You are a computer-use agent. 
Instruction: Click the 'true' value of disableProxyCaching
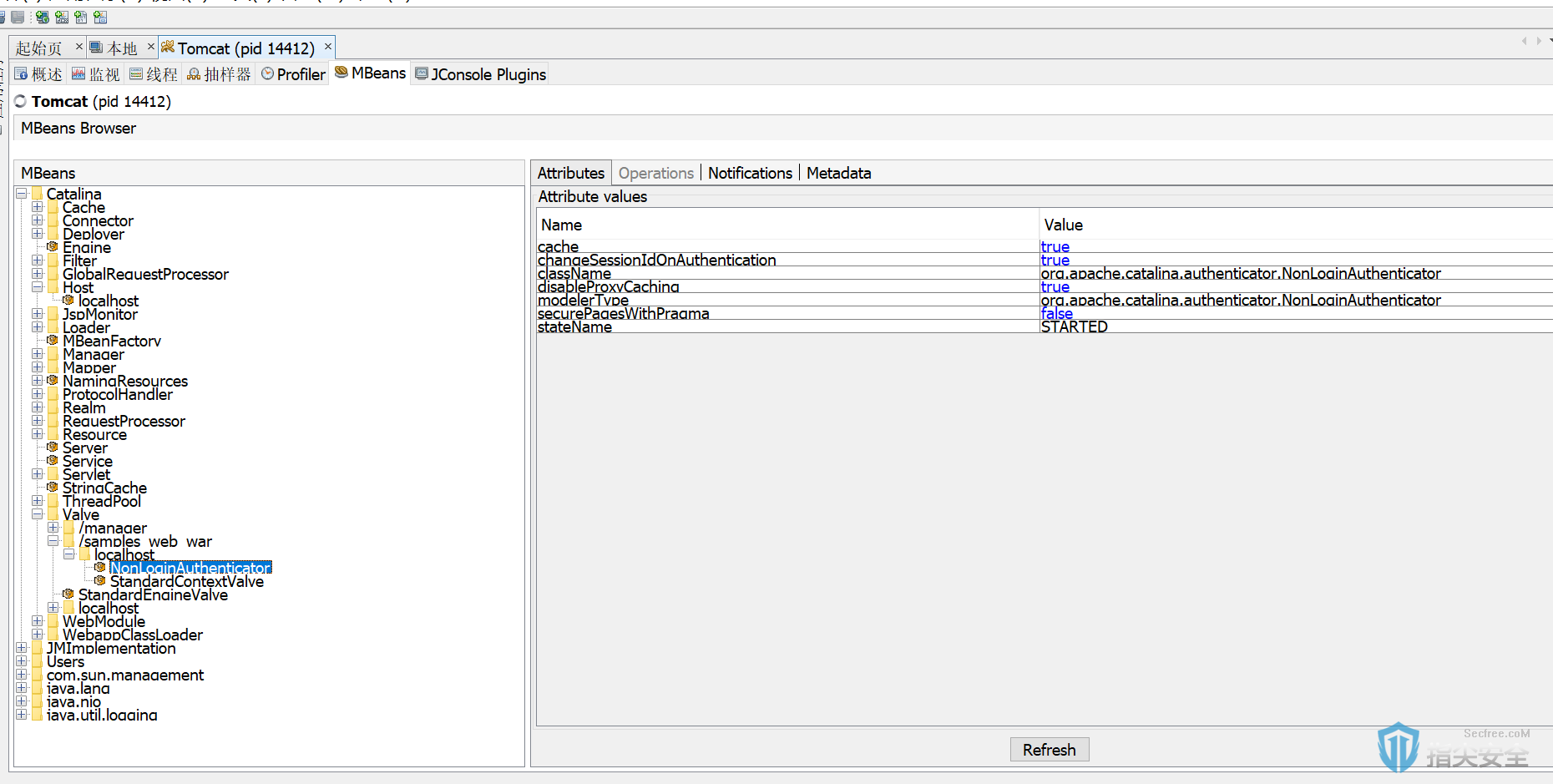(x=1055, y=286)
